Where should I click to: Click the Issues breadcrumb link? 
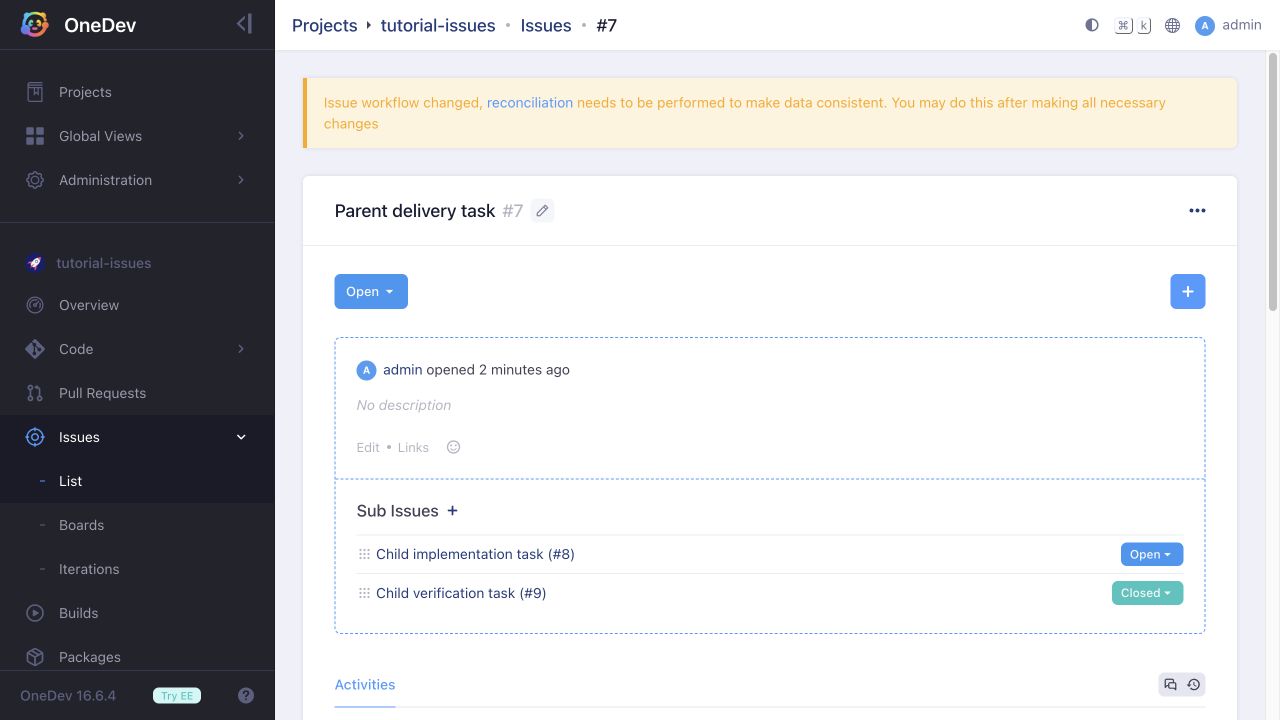546,25
